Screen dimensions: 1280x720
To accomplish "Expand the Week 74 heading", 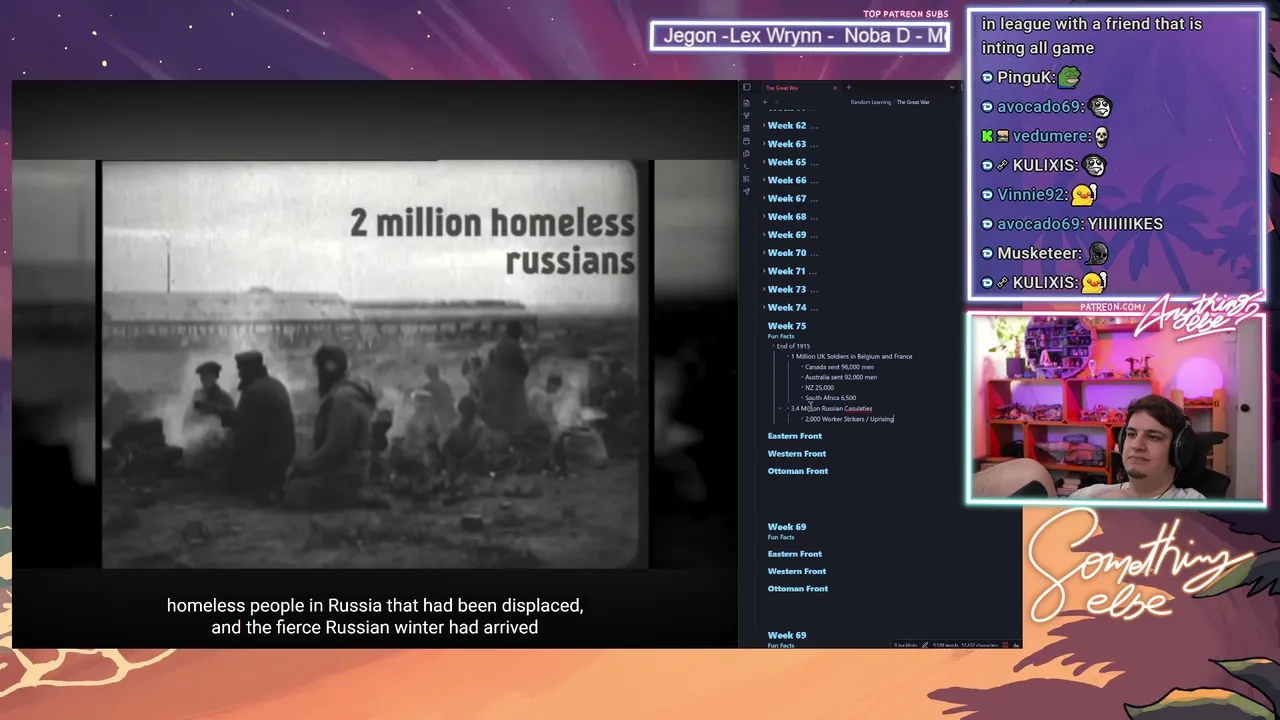I will (x=764, y=307).
